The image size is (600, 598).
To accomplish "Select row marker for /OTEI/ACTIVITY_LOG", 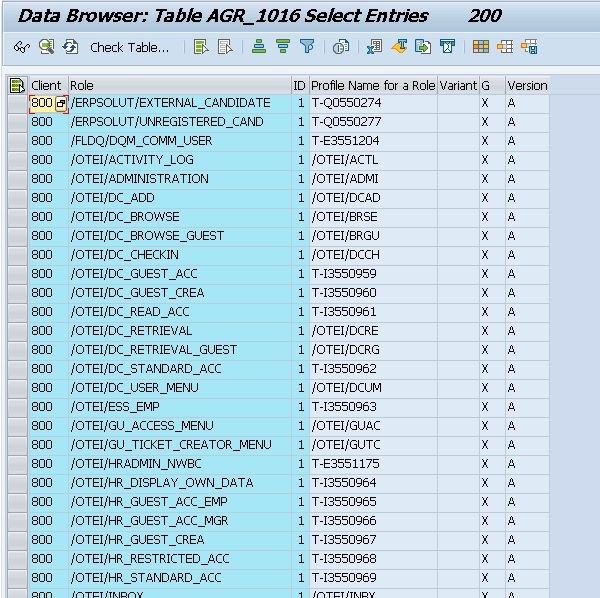I will [17, 161].
